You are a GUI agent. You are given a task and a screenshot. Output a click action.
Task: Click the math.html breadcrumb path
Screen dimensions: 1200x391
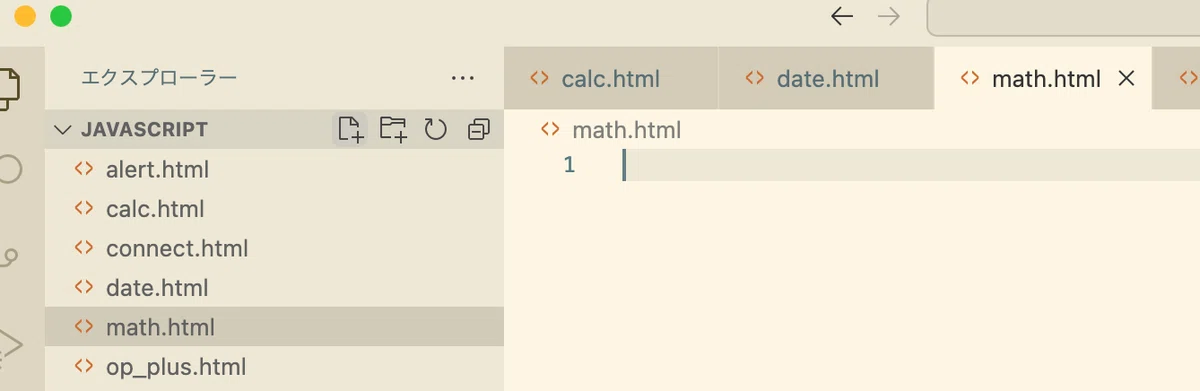(626, 129)
